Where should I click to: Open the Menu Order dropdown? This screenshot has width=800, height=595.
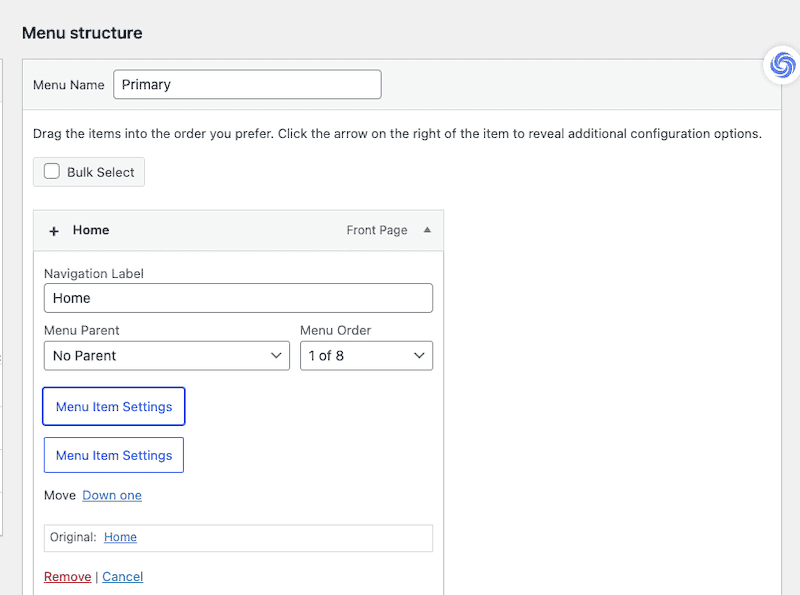pos(366,356)
